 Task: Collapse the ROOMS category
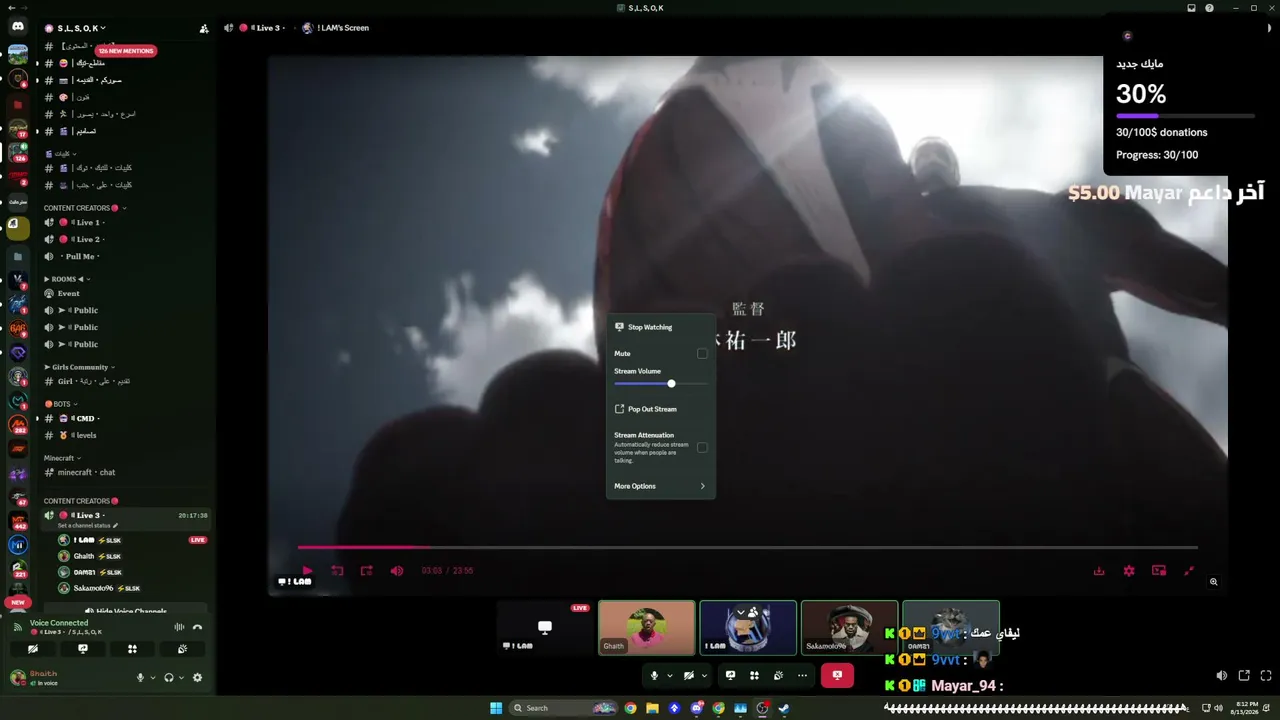[x=66, y=279]
